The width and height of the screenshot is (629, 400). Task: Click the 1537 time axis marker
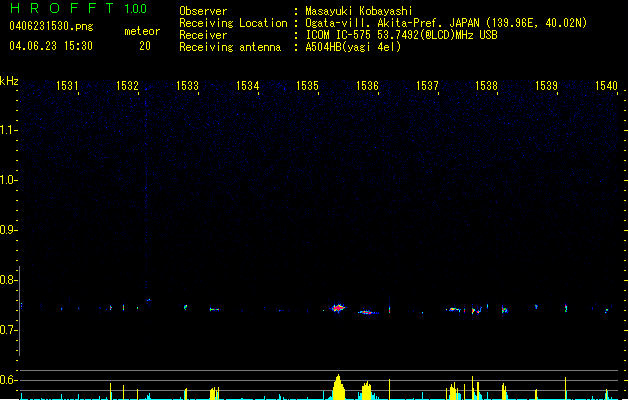[x=427, y=86]
